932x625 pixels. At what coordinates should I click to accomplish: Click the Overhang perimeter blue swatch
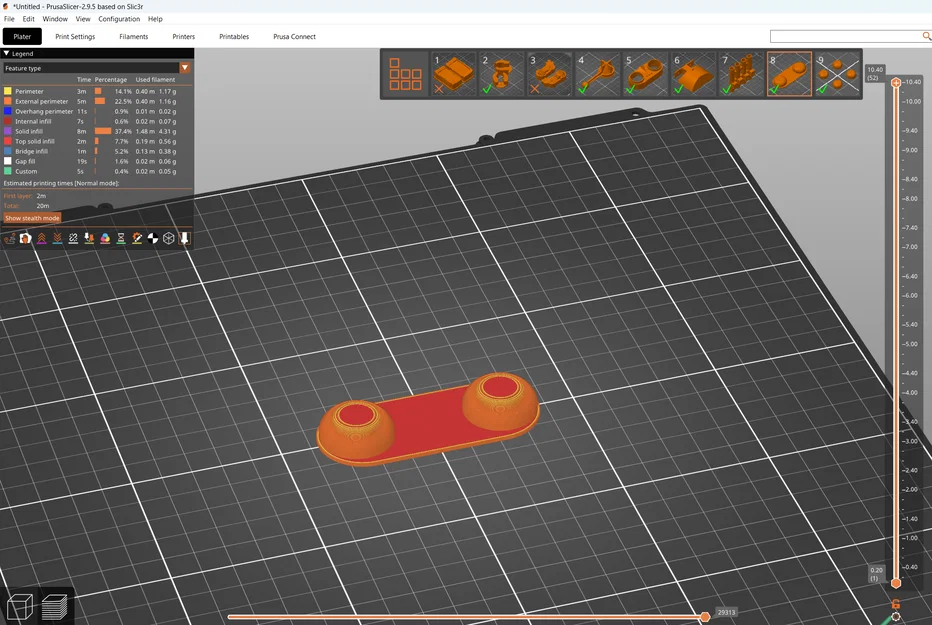[8, 111]
